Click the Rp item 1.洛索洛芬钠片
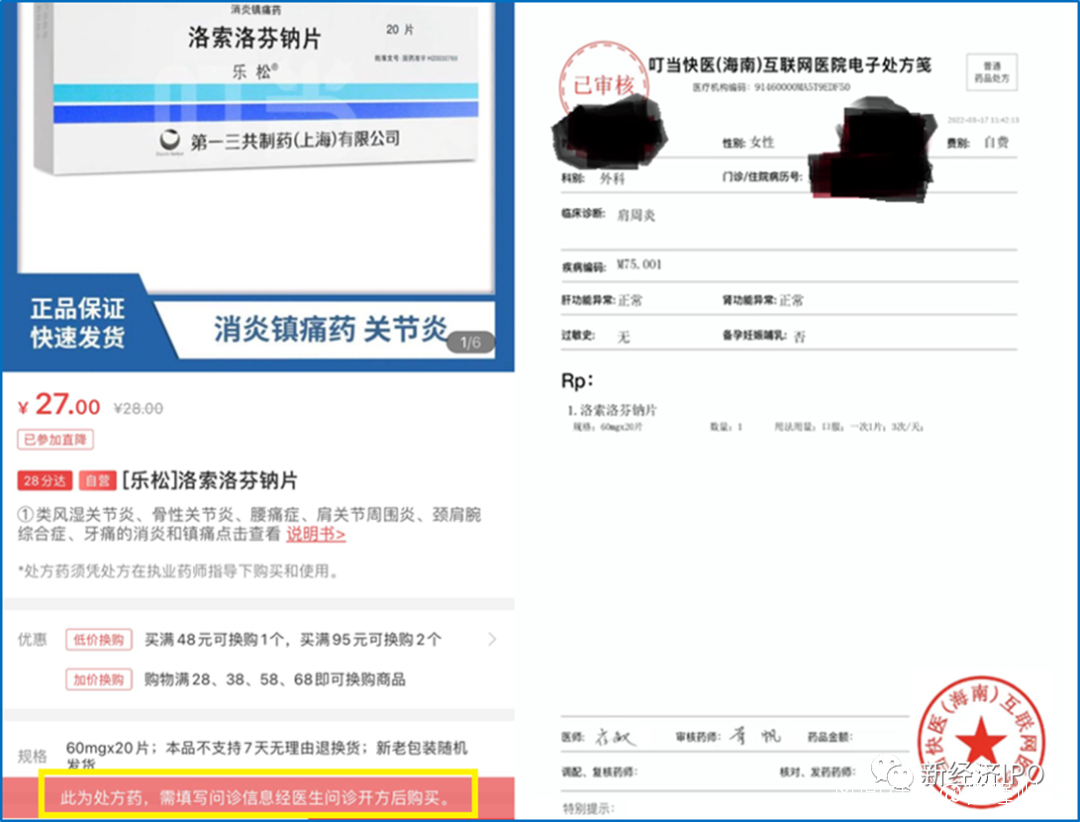 [x=612, y=410]
